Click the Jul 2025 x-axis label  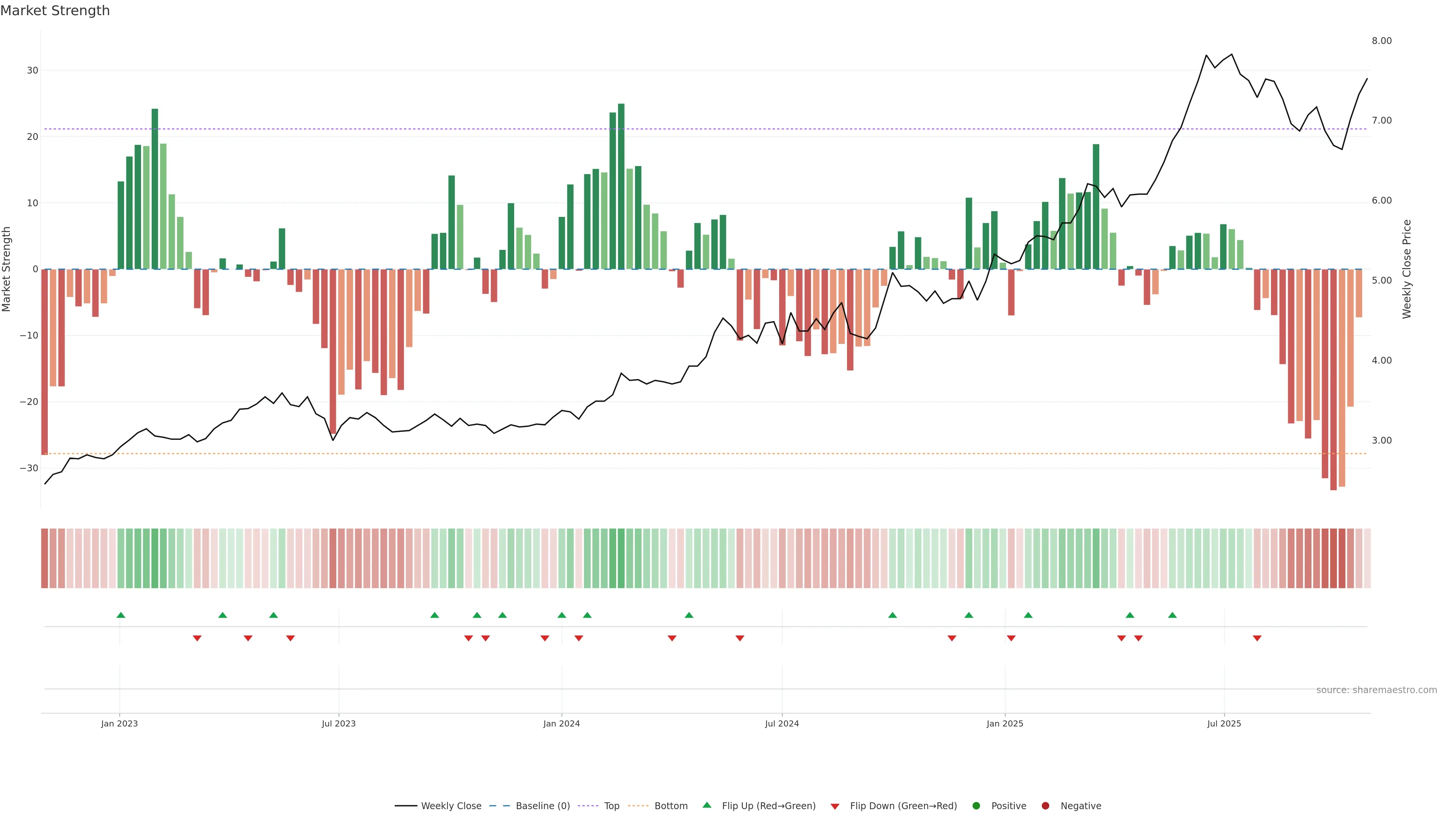(x=1224, y=723)
